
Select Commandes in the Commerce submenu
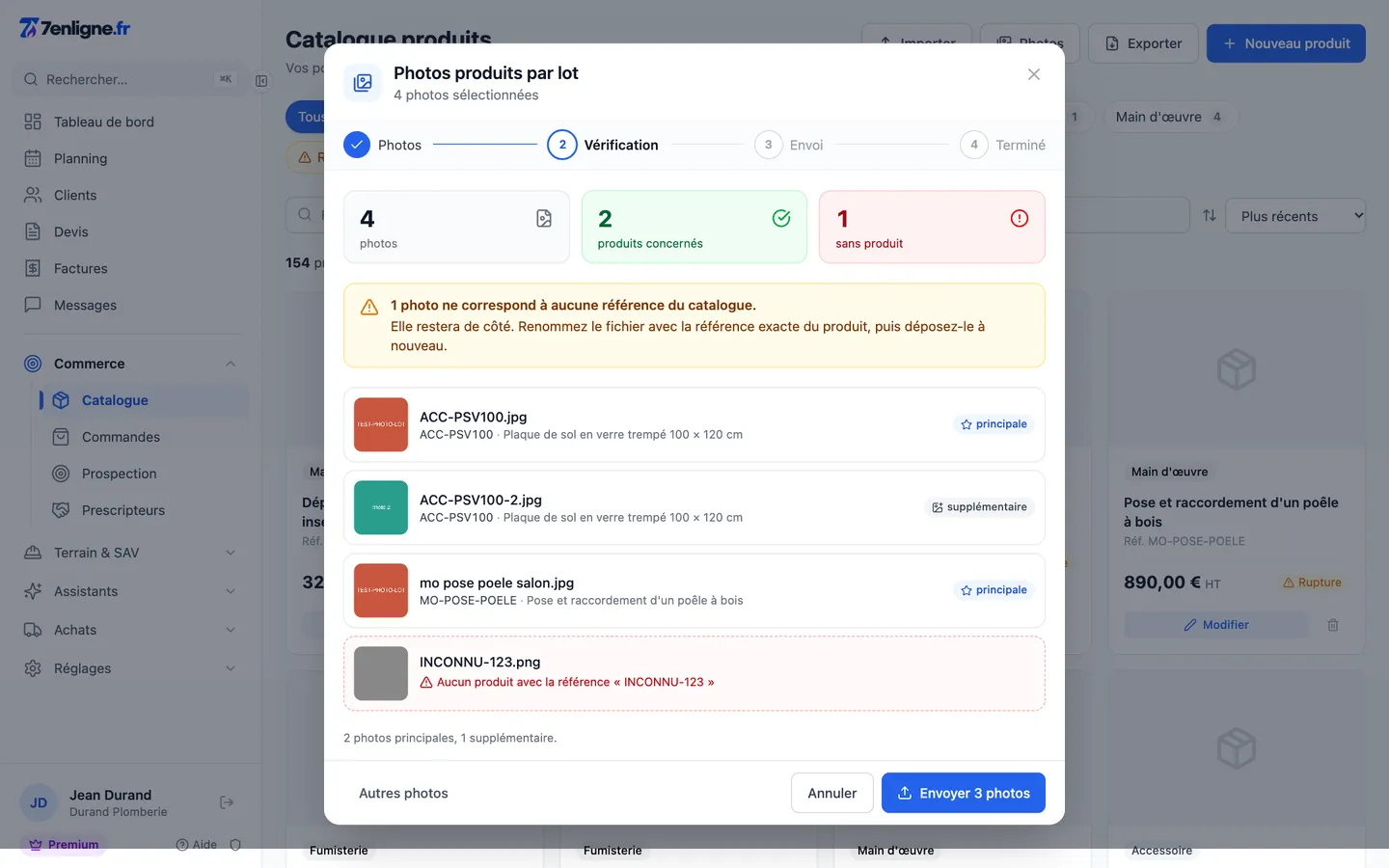[x=145, y=437]
